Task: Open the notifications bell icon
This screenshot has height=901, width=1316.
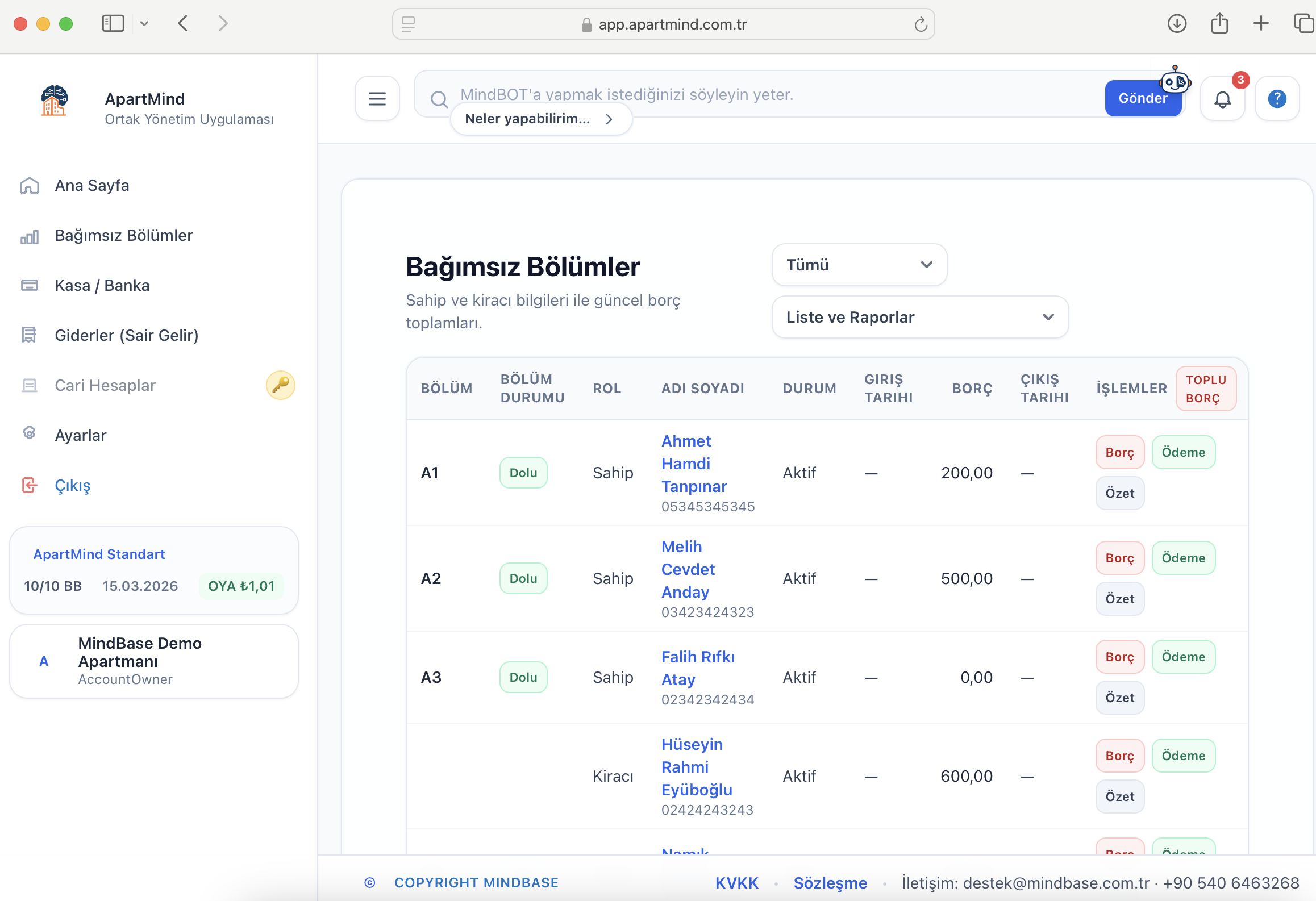Action: click(x=1222, y=99)
